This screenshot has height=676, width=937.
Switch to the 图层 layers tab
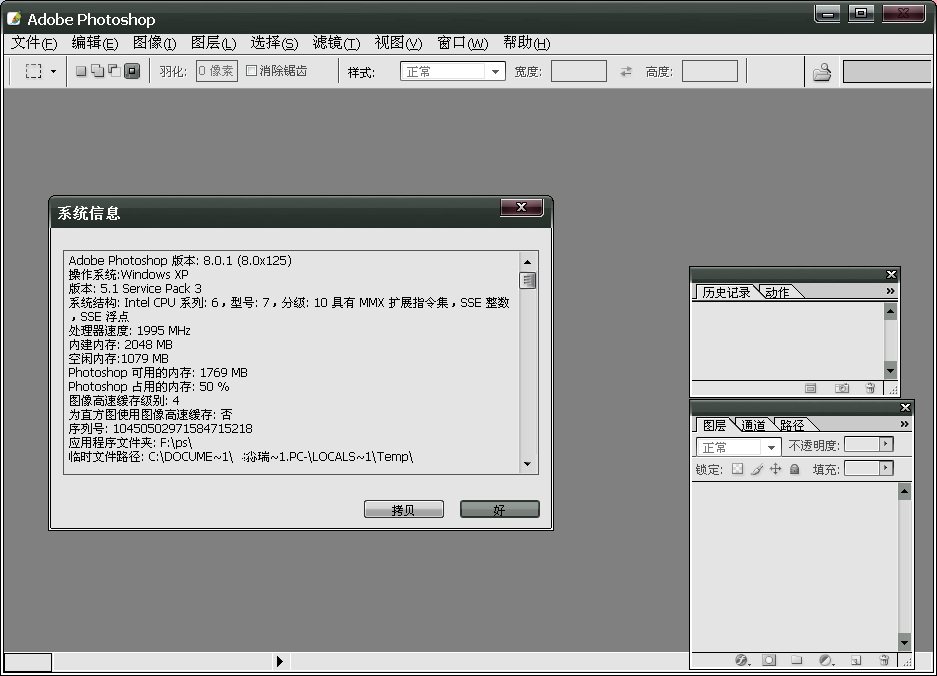tap(714, 425)
